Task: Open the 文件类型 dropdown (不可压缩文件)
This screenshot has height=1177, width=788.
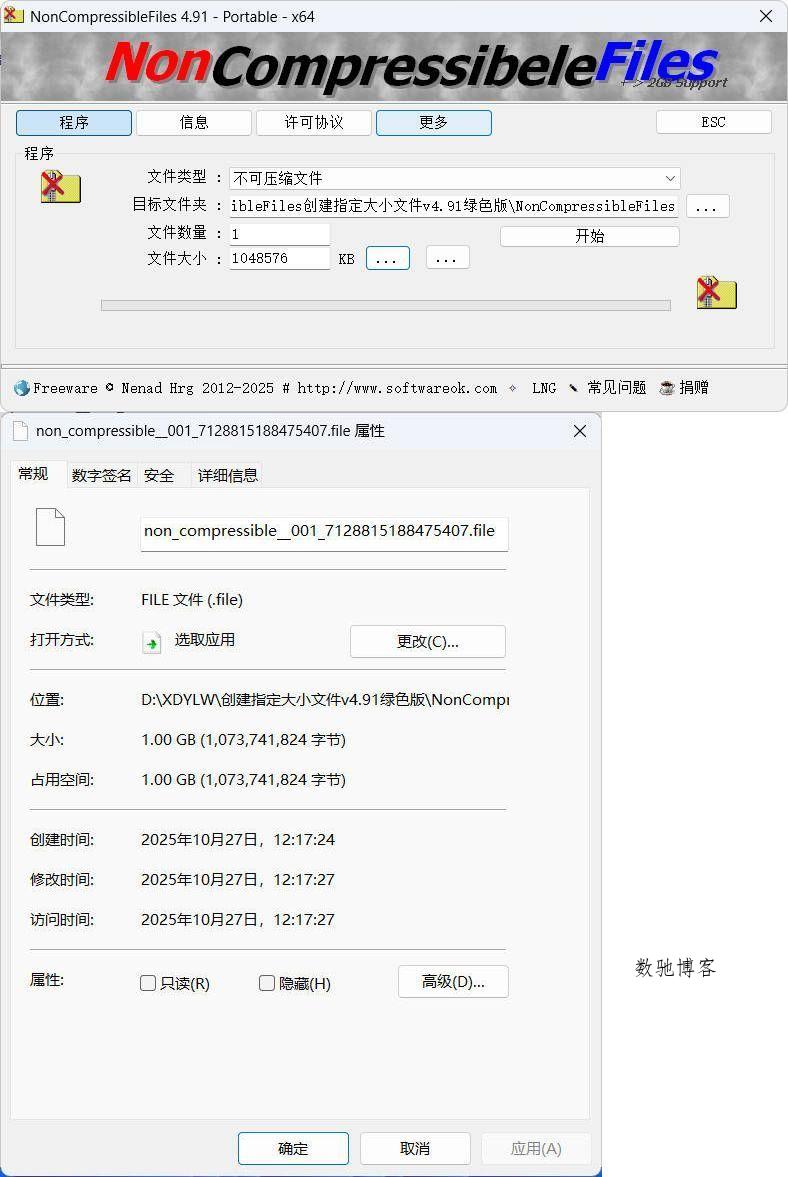Action: [455, 178]
